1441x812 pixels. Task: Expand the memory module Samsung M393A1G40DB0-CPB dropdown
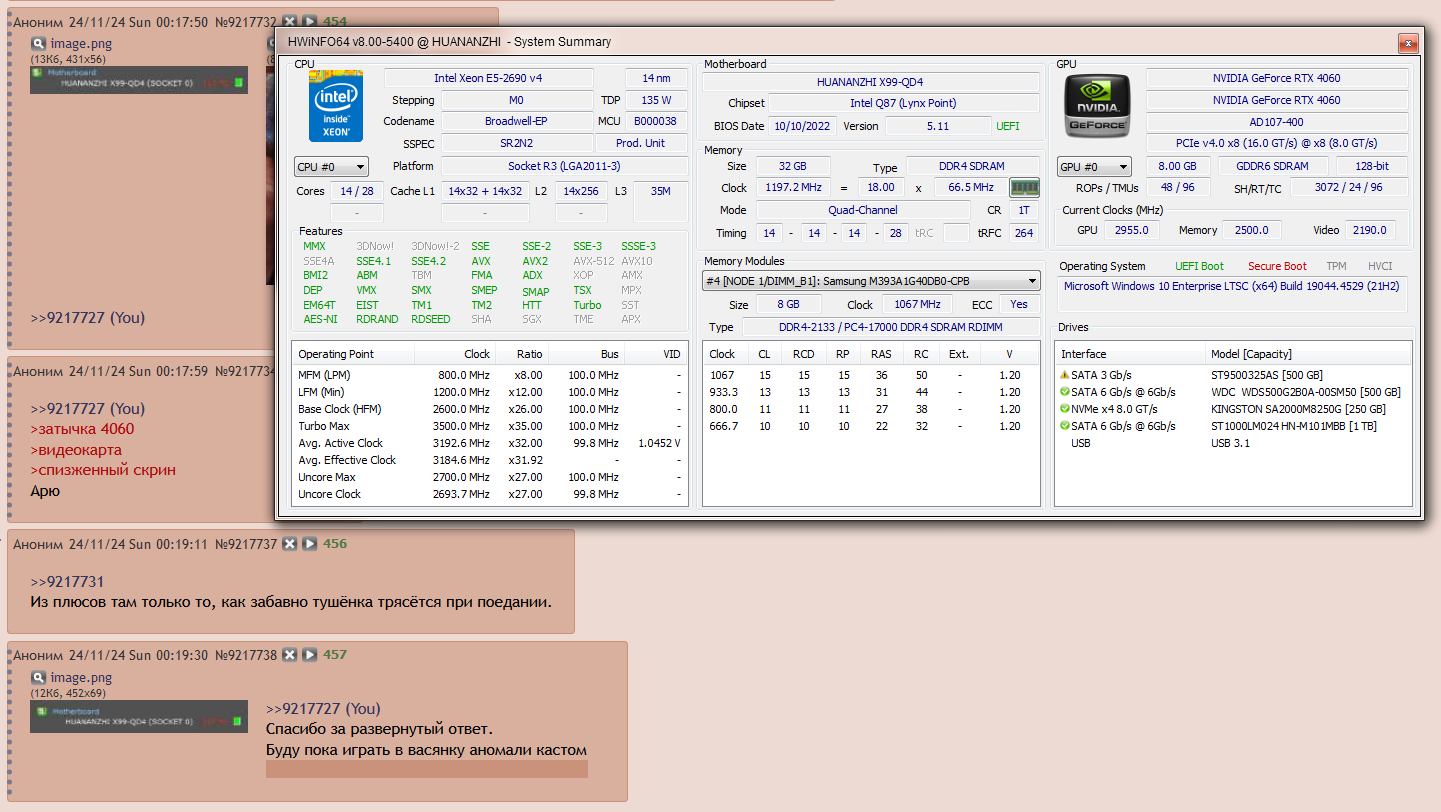click(x=871, y=281)
